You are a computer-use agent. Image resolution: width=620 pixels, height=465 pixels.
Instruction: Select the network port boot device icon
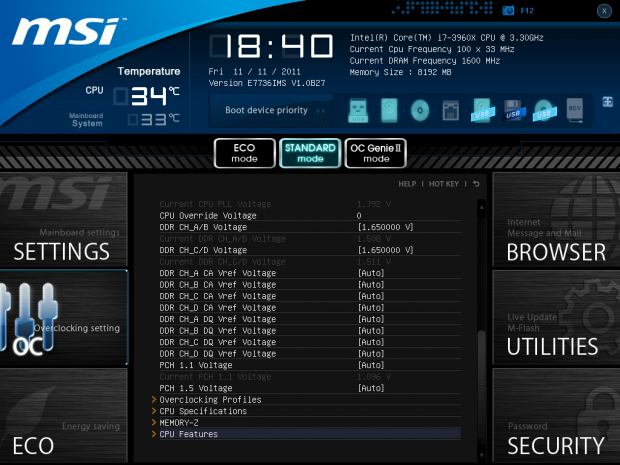450,110
